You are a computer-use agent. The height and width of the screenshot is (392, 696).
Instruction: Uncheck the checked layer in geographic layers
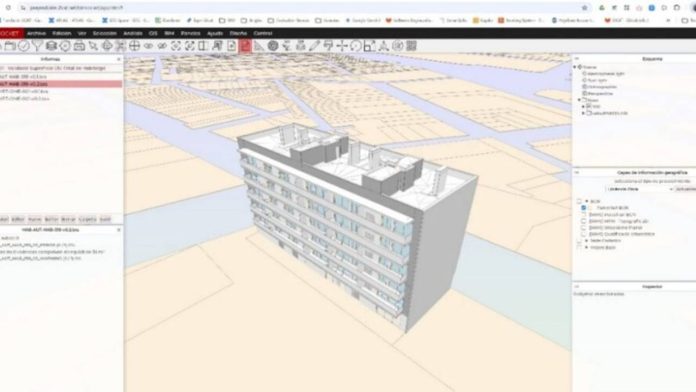(x=584, y=208)
